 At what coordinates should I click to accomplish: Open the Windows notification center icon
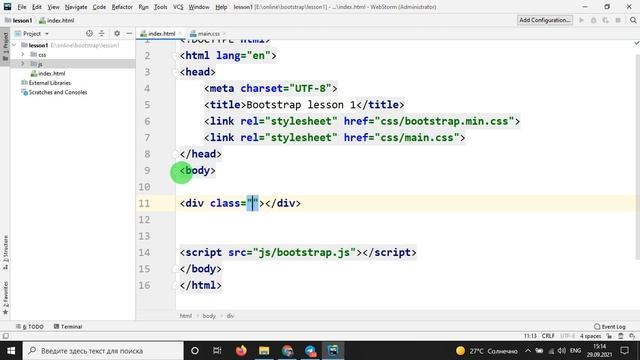pyautogui.click(x=624, y=351)
